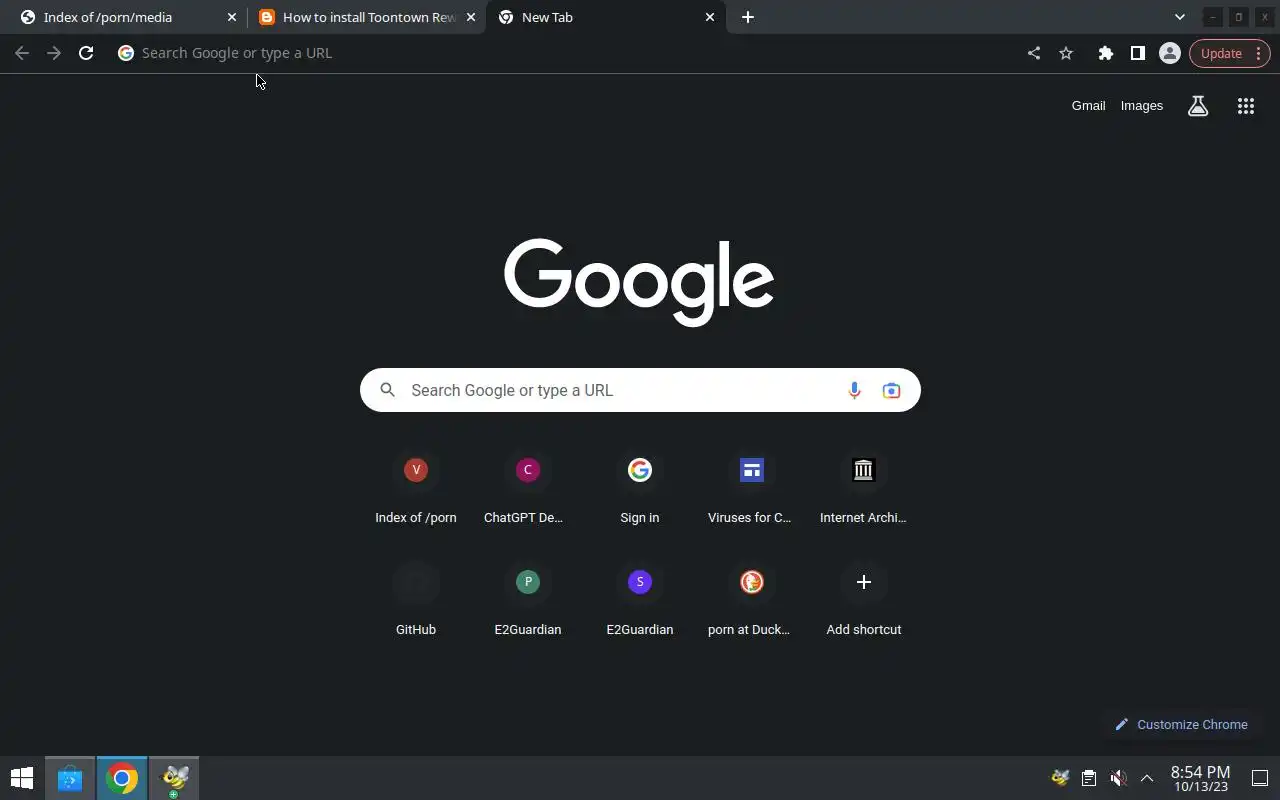Image resolution: width=1280 pixels, height=800 pixels.
Task: Click the forward navigation arrow
Action: click(x=54, y=53)
